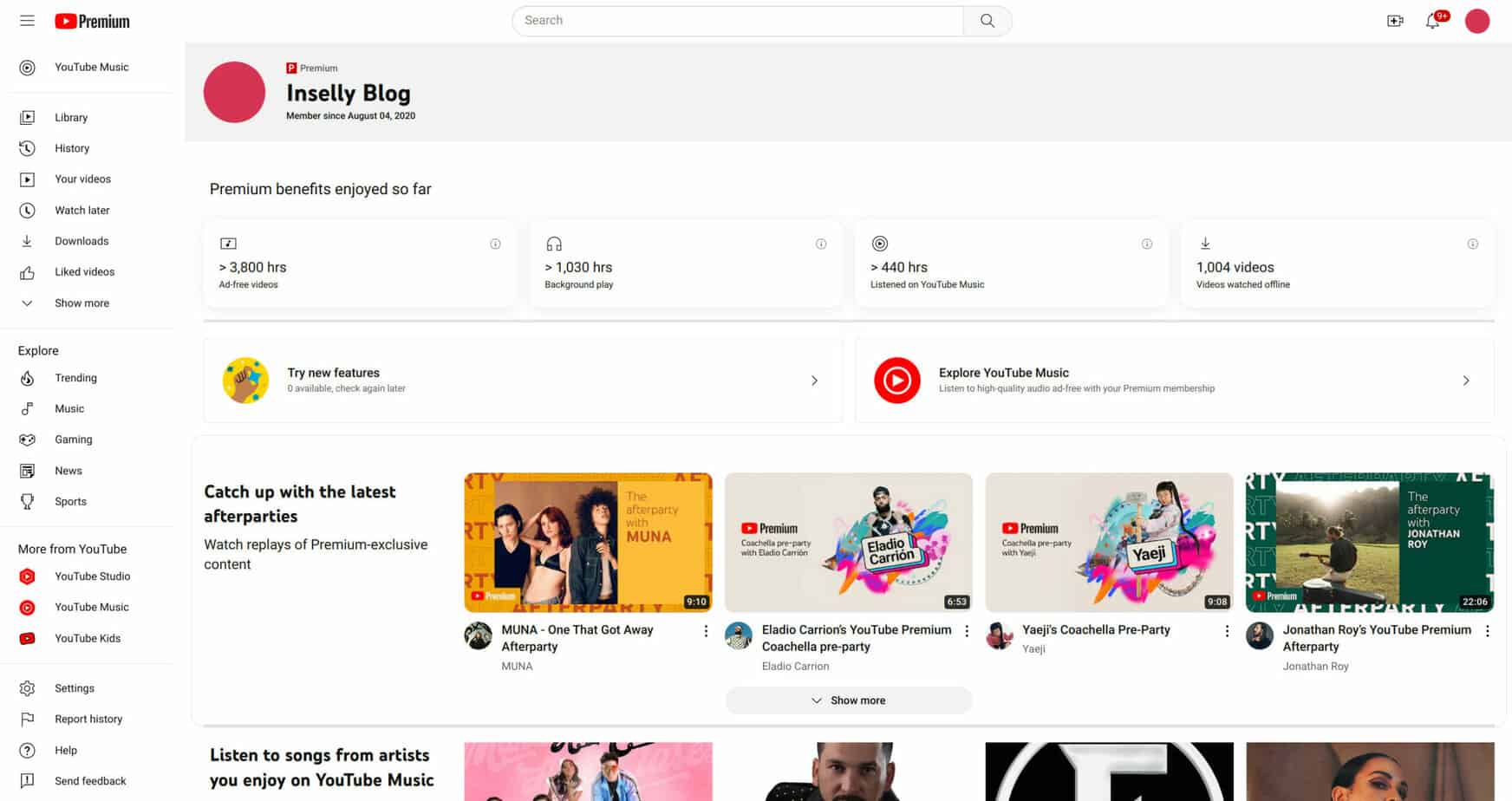The height and width of the screenshot is (801, 1512).
Task: Open options menu for Yaeji video
Action: click(1227, 631)
